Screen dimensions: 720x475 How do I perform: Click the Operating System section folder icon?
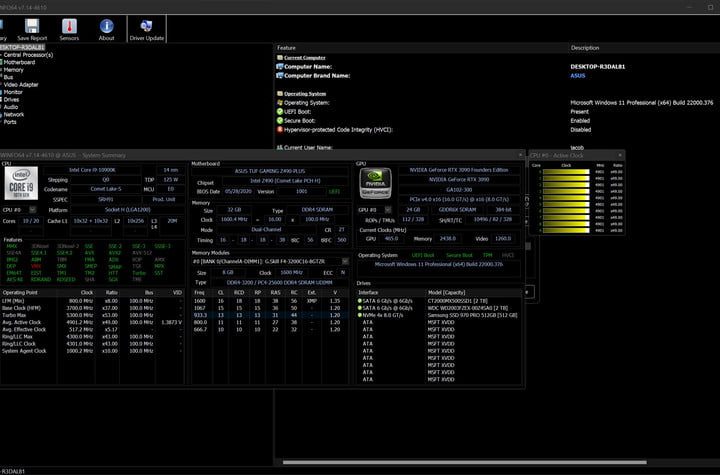tap(280, 94)
